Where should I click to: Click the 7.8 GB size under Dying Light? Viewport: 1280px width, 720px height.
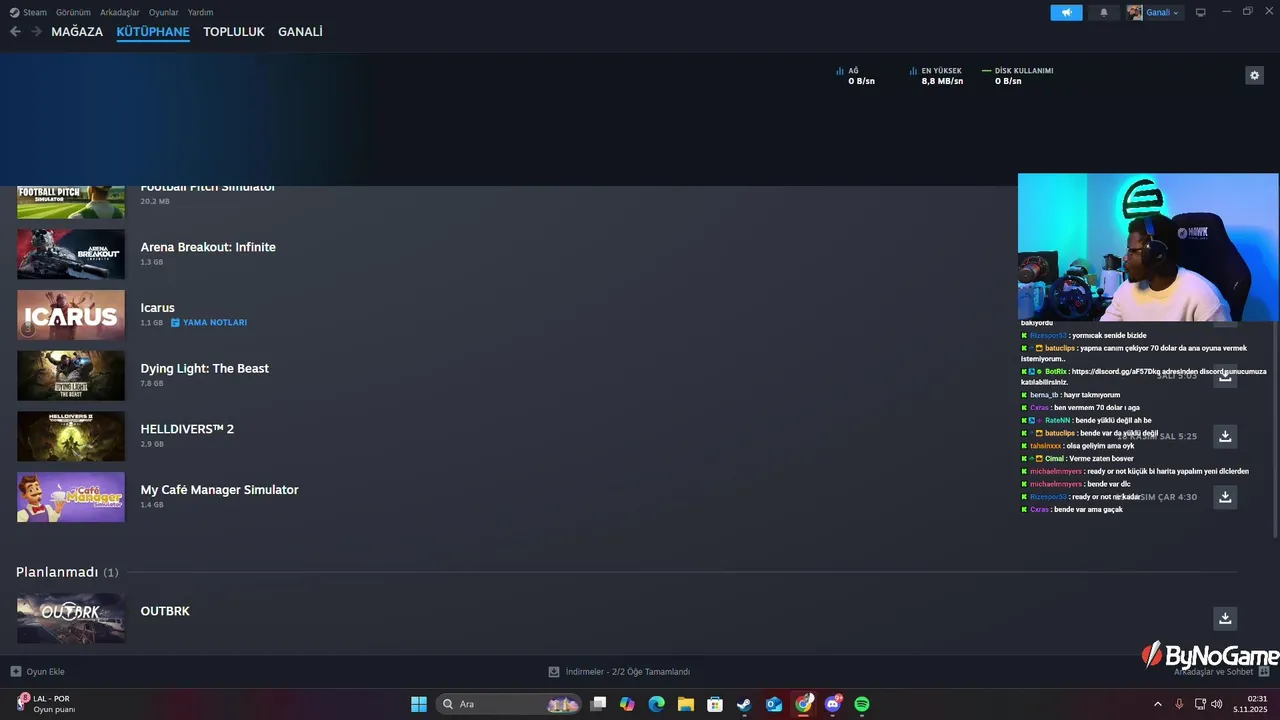tap(152, 383)
